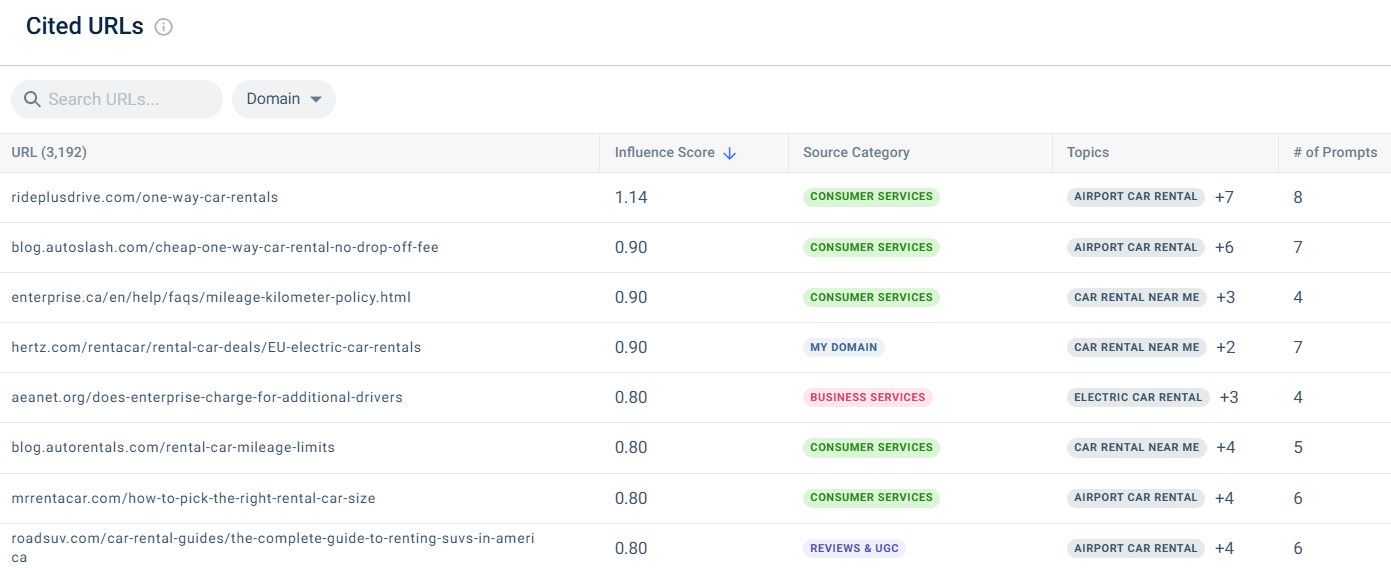The image size is (1391, 568).
Task: Click Consumer Services tag in mrrentacar row
Action: coord(871,497)
